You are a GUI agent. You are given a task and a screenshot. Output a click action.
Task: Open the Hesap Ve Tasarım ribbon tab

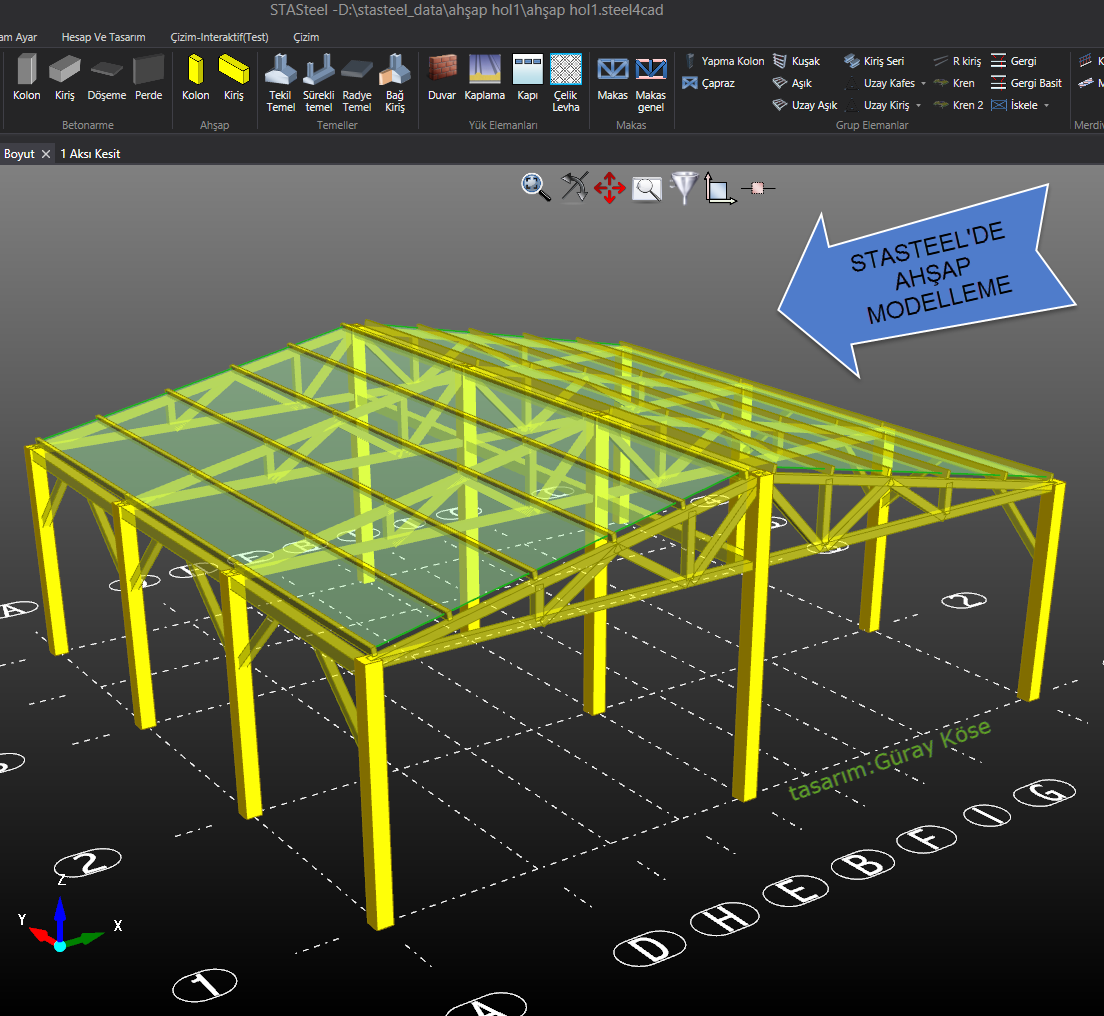click(x=103, y=37)
